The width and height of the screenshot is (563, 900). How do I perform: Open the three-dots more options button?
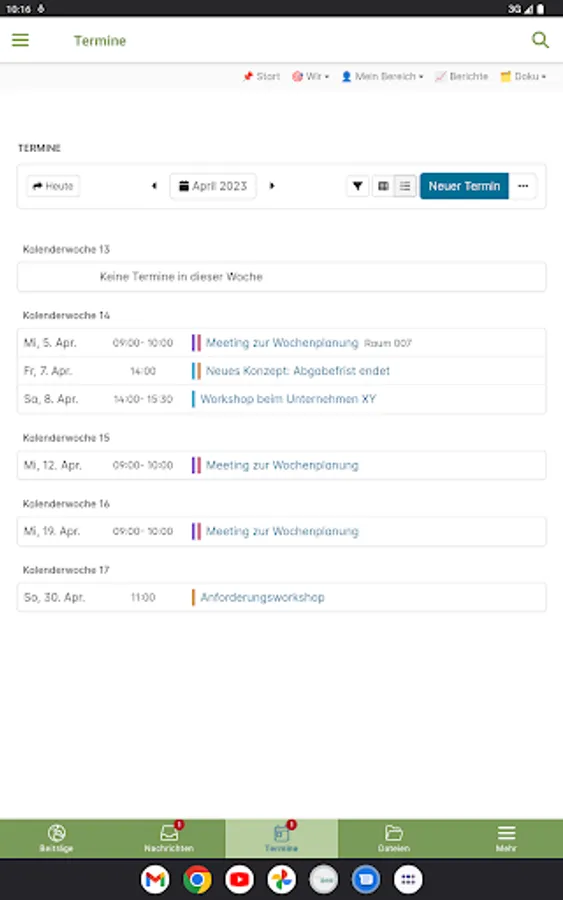click(523, 186)
